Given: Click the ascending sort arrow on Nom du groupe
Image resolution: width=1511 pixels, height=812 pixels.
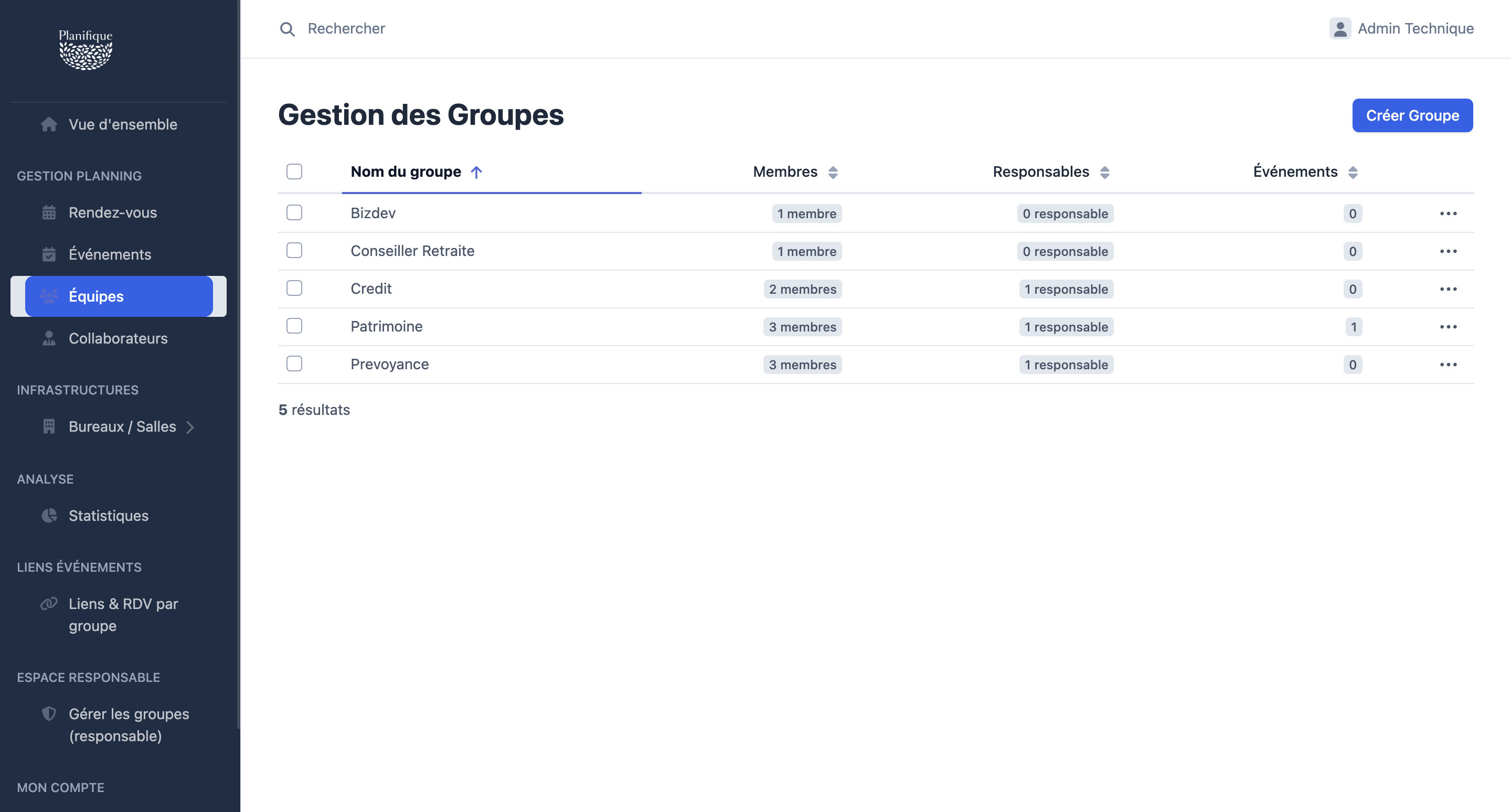Looking at the screenshot, I should point(476,172).
